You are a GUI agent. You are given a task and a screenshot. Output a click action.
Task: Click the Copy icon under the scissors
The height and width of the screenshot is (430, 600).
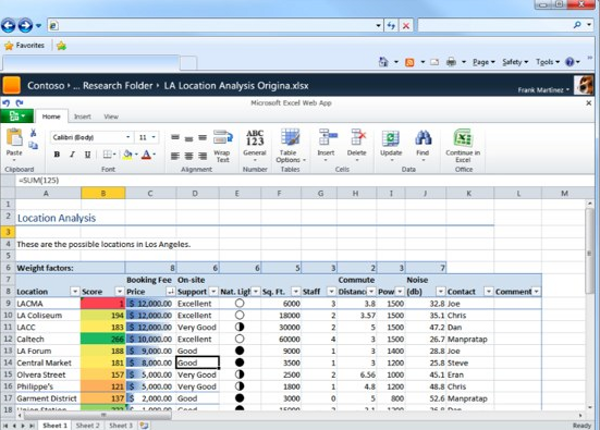pyautogui.click(x=33, y=145)
